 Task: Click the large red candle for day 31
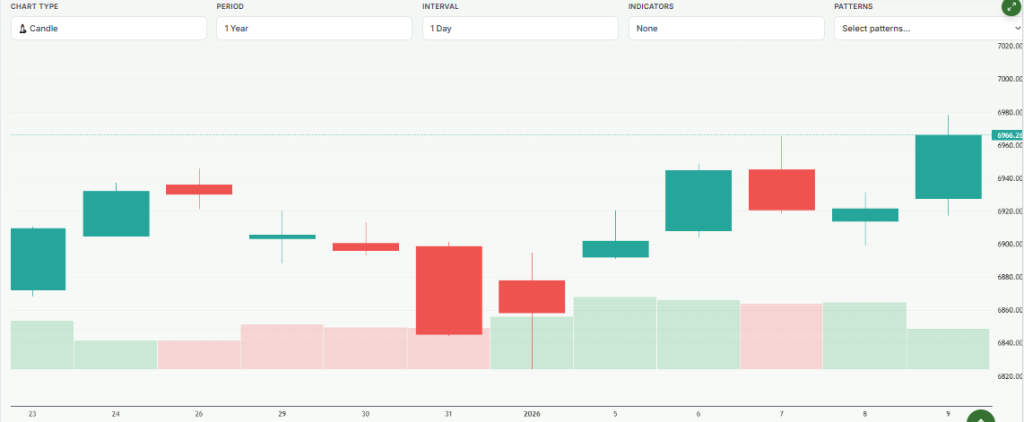coord(449,290)
